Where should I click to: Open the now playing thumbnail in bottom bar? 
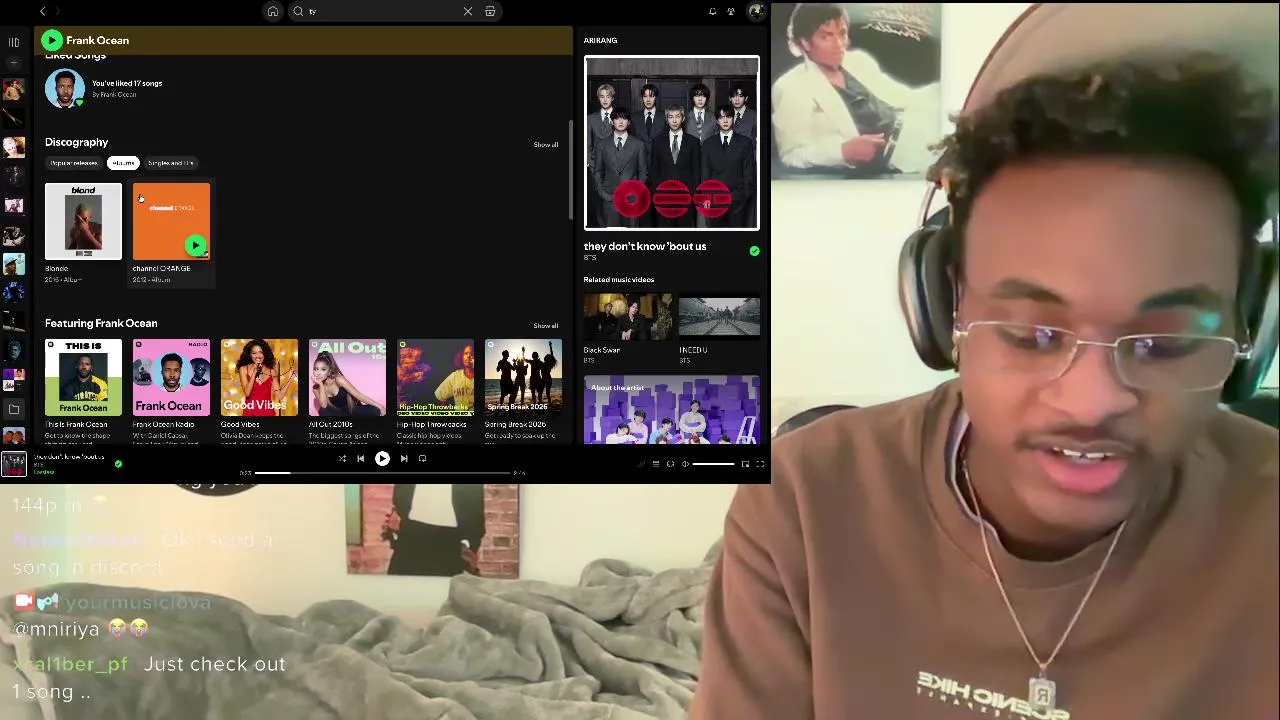tap(14, 464)
